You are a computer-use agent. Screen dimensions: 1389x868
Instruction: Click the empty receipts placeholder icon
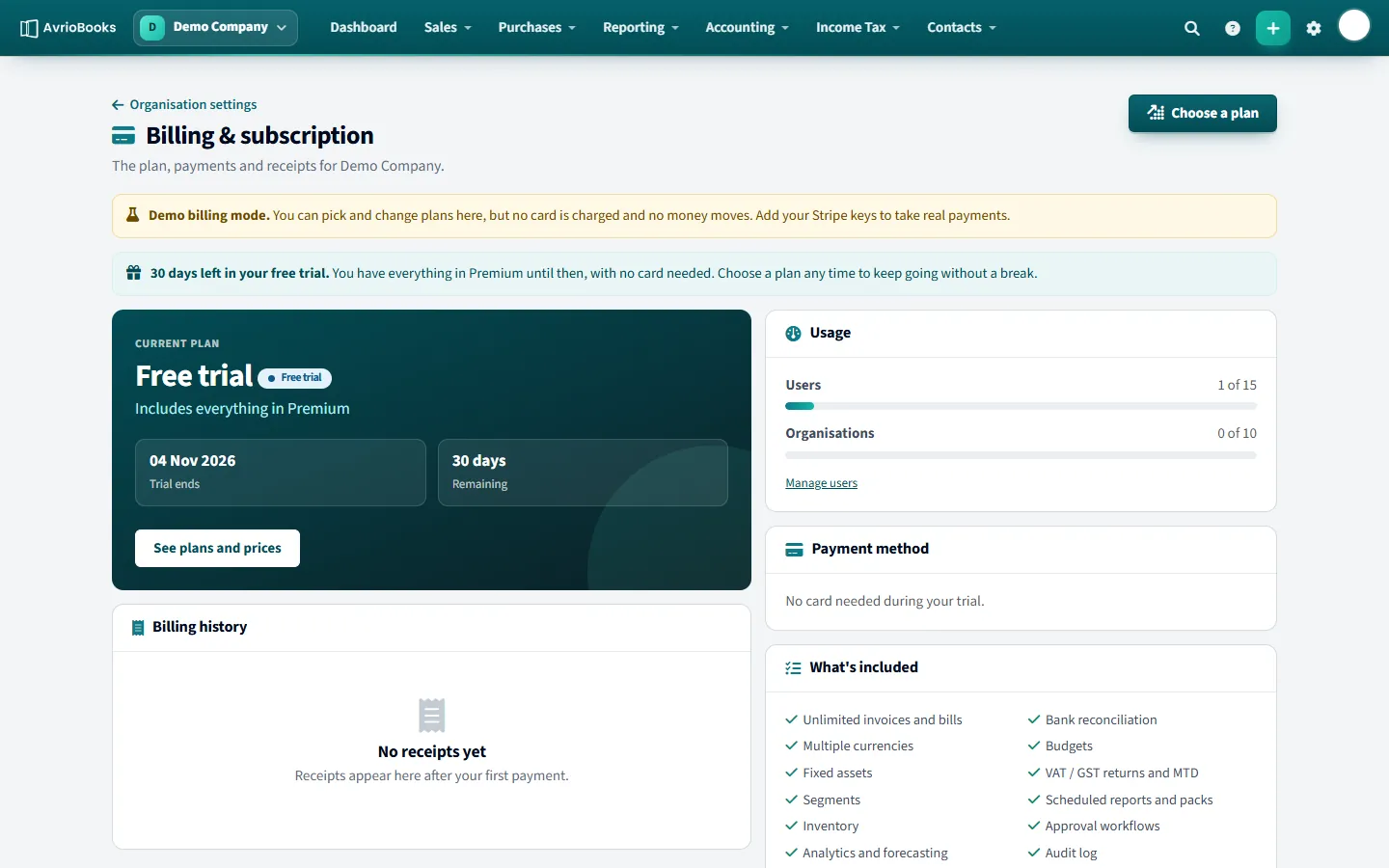[x=432, y=716]
